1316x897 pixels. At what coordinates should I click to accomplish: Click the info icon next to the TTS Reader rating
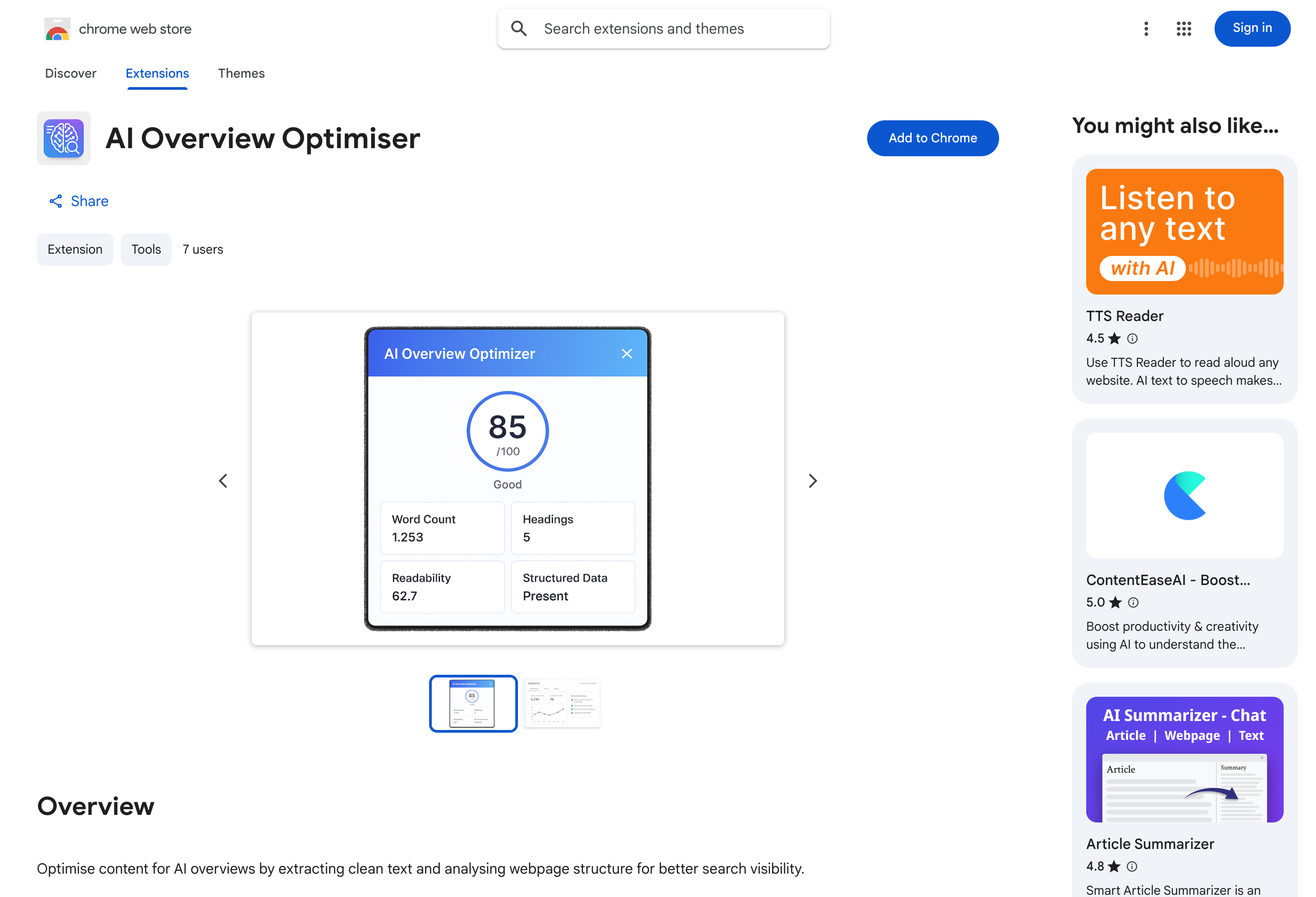1132,339
